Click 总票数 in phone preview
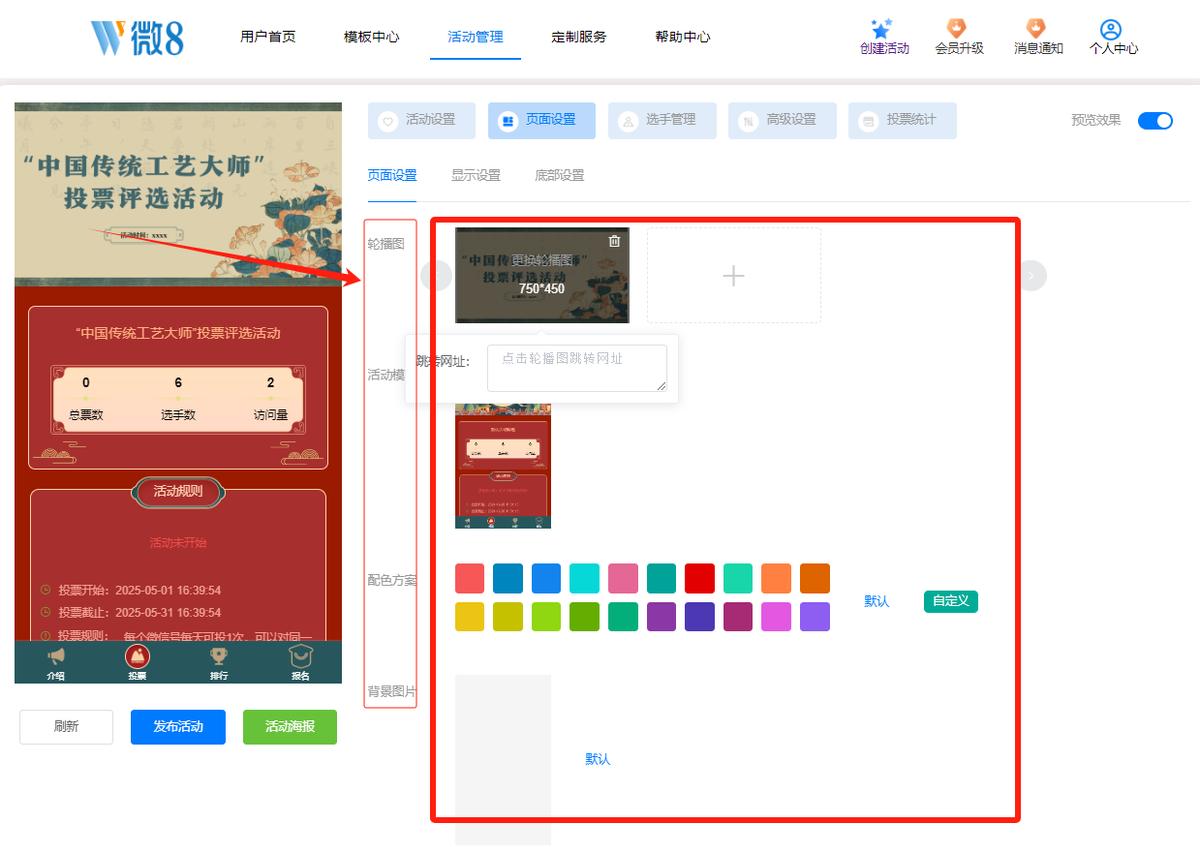Viewport: 1200px width, 847px height. pyautogui.click(x=86, y=415)
